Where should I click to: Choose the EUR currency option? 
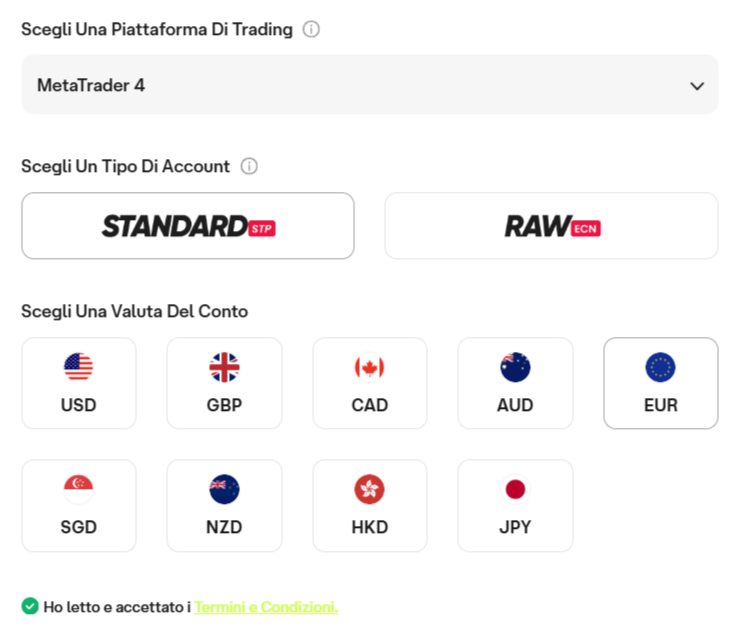coord(660,383)
